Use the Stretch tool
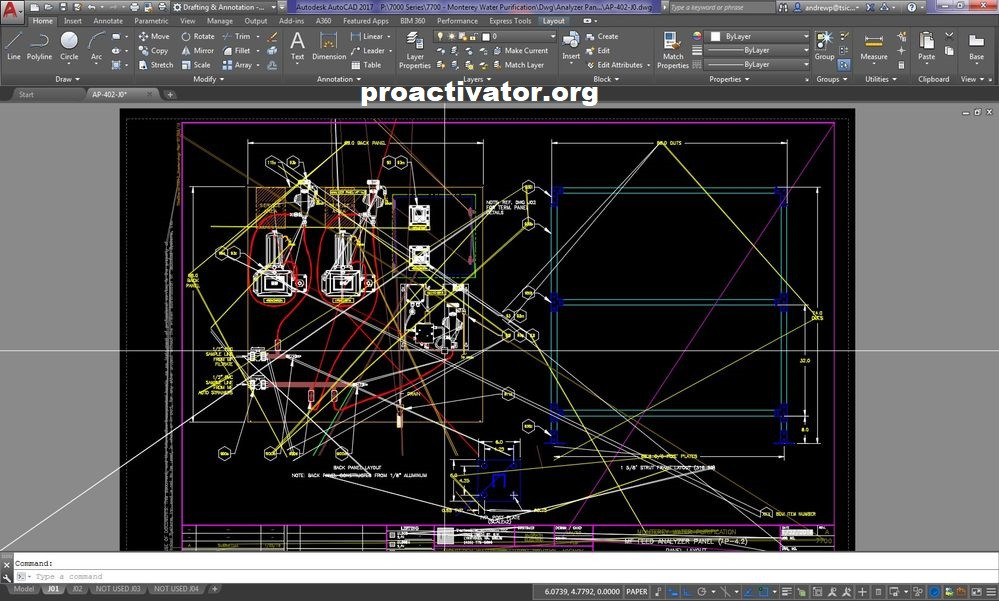Screen dimensions: 999x601 [x=156, y=64]
